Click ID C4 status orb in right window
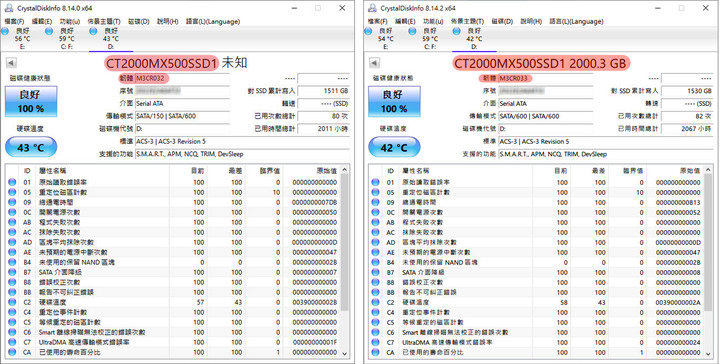Image resolution: width=720 pixels, height=364 pixels. point(375,313)
